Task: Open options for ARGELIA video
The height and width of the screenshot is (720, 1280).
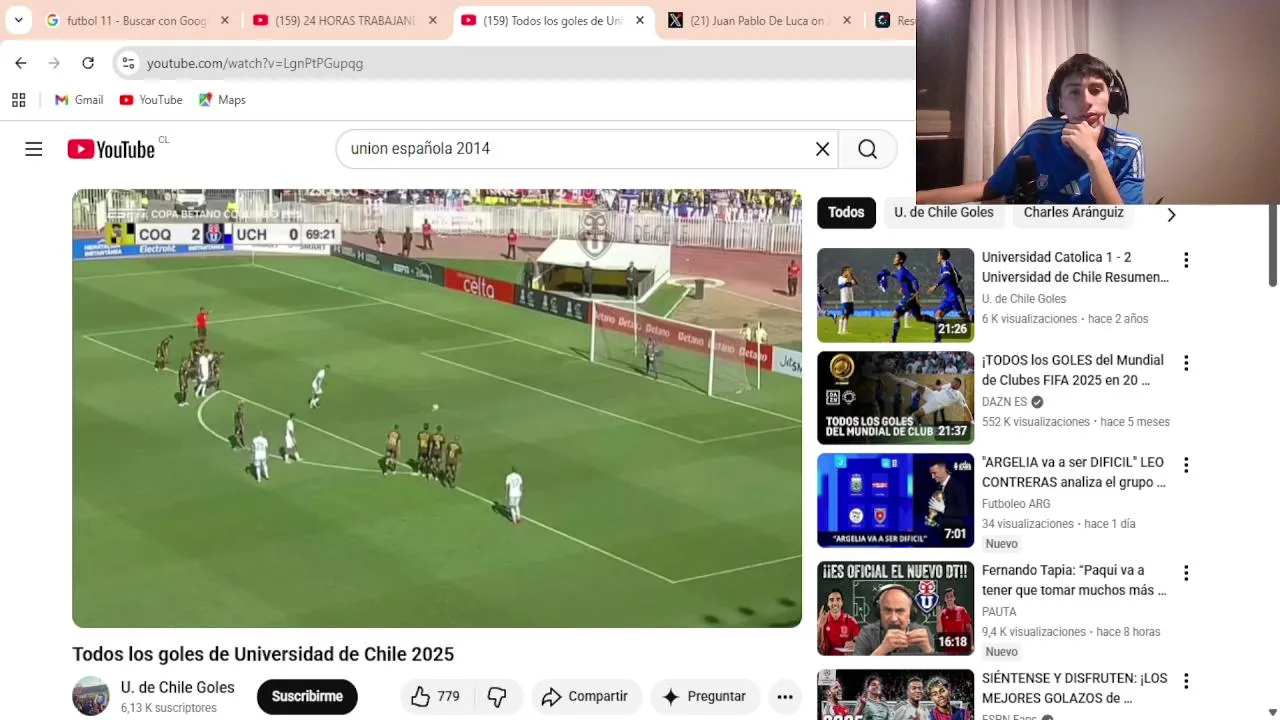Action: (1186, 465)
